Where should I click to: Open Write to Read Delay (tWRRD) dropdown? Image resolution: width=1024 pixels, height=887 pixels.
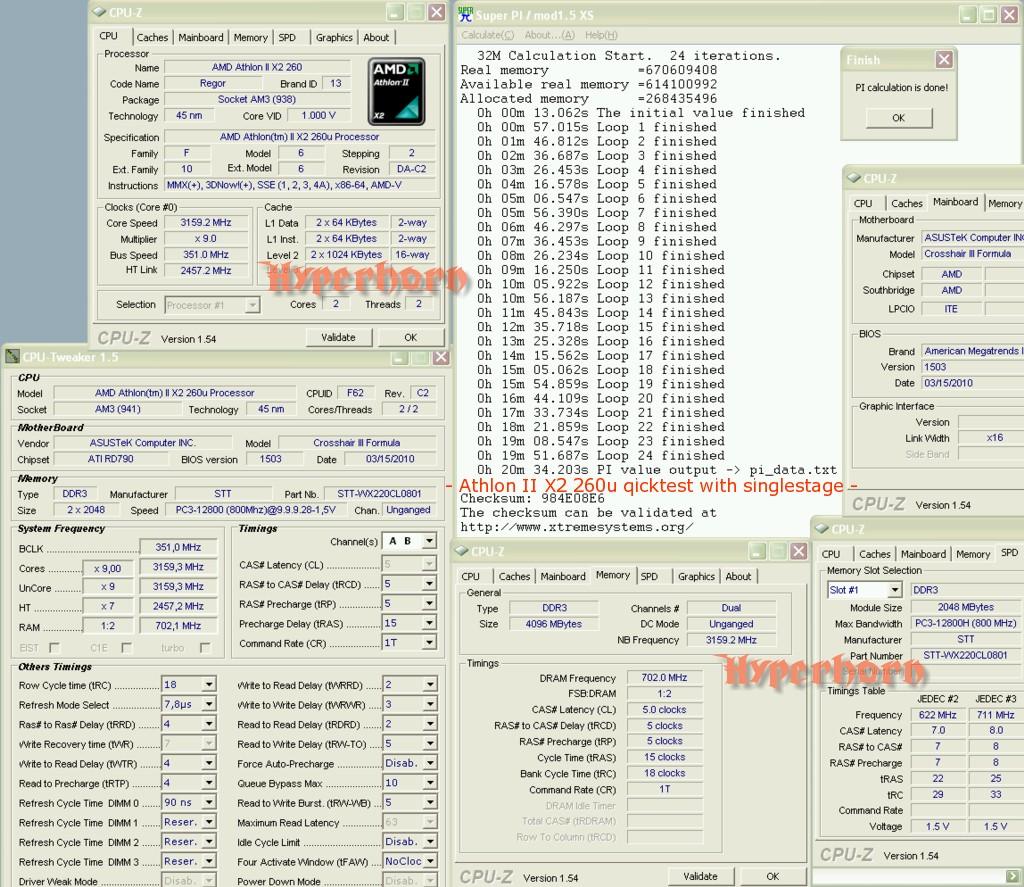tap(429, 685)
